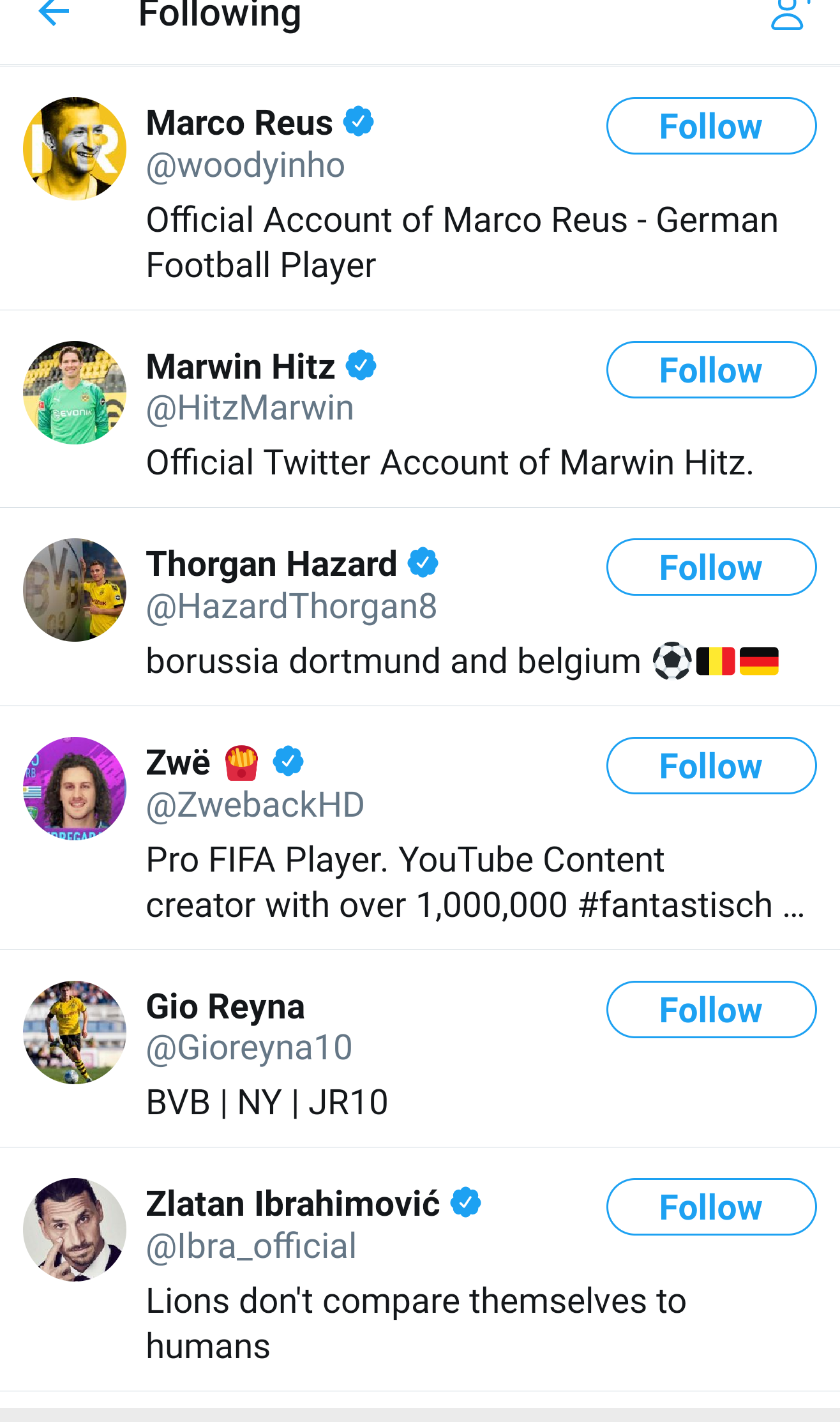Tap Zwë verified checkmark badge
Viewport: 840px width, 1422px height.
pyautogui.click(x=289, y=761)
